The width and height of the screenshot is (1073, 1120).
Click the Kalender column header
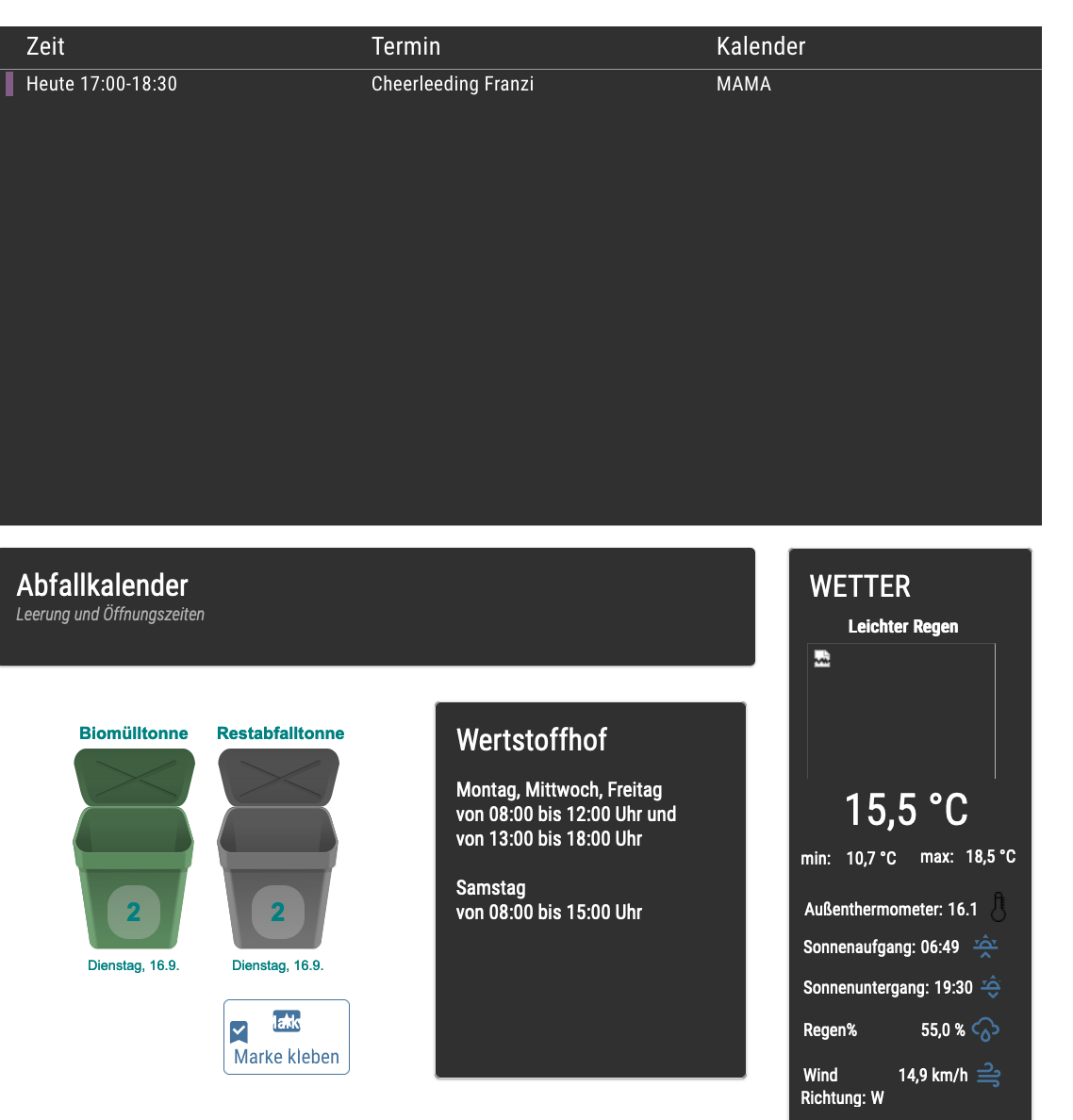[761, 46]
